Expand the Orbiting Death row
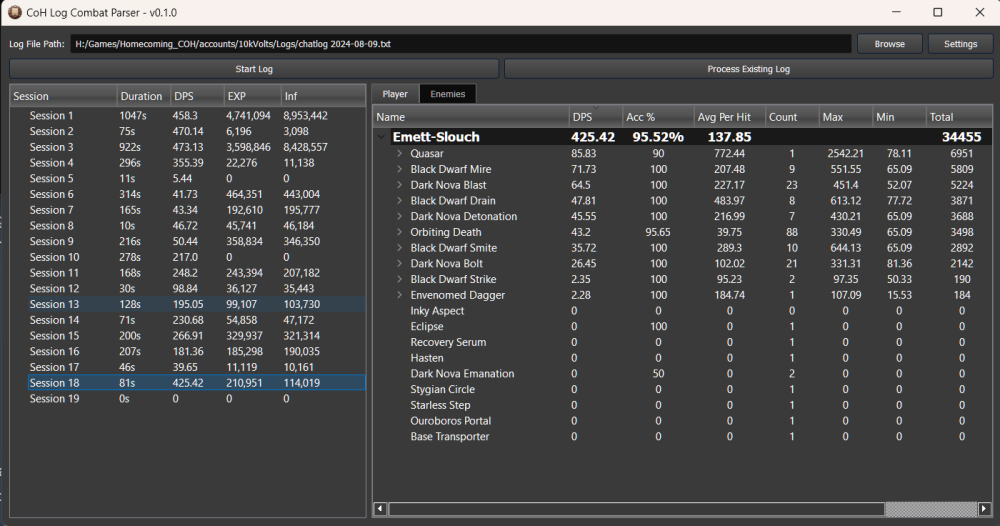Viewport: 1000px width, 526px height. [399, 232]
